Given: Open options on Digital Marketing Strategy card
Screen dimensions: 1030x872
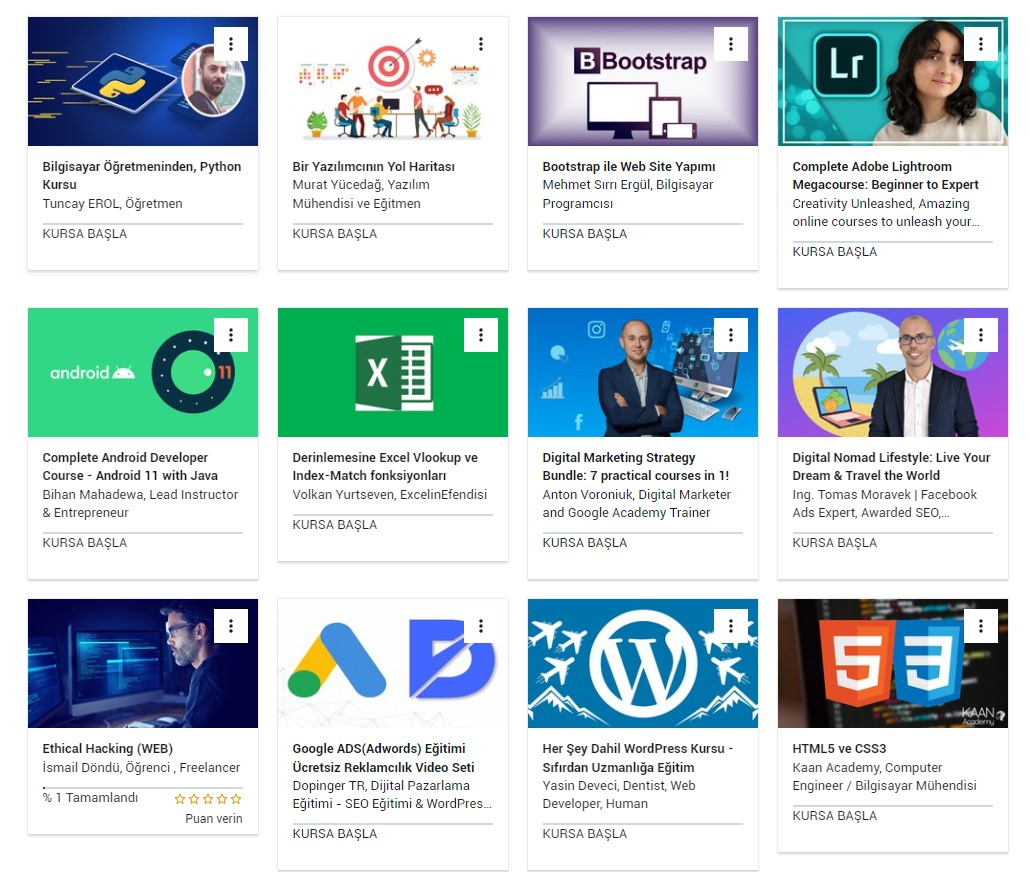Looking at the screenshot, I should coord(730,335).
